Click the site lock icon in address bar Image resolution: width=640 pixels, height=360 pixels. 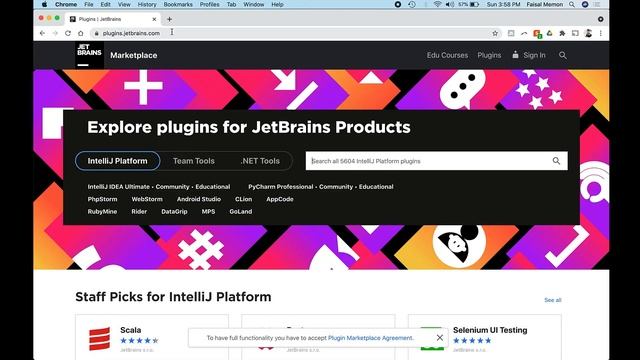[x=96, y=33]
